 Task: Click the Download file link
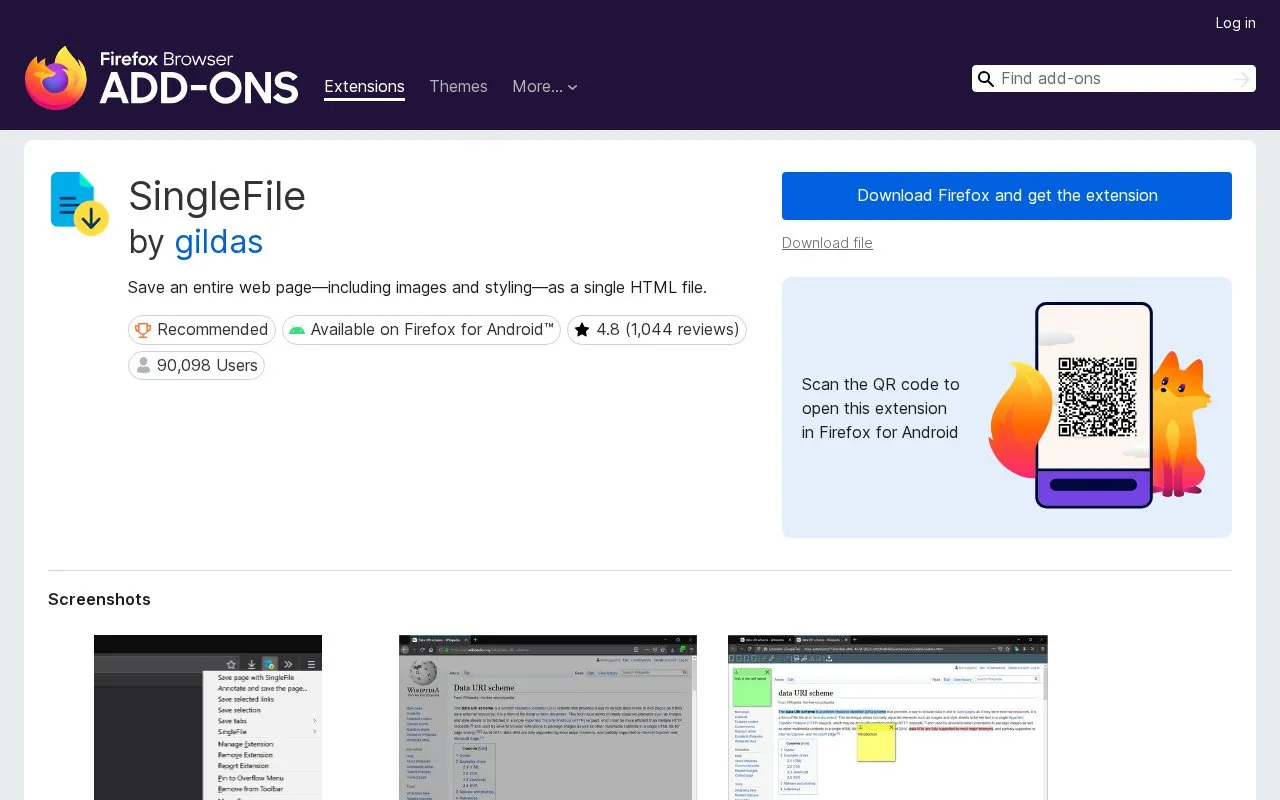(x=827, y=243)
